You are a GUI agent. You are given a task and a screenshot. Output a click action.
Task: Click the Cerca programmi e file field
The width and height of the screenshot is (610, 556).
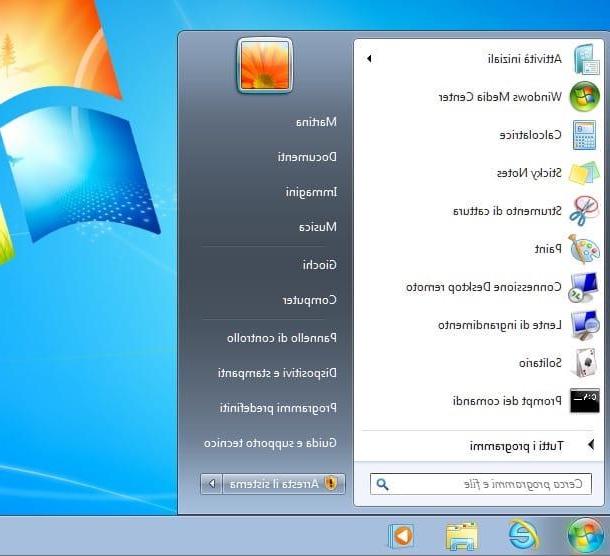click(481, 484)
